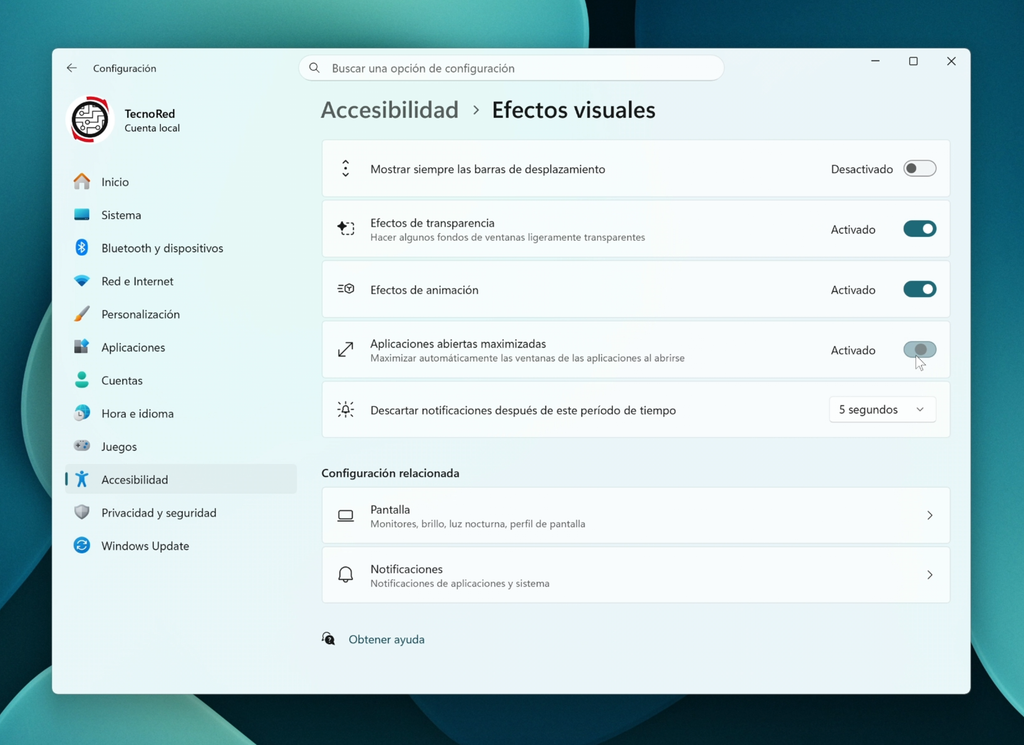Open Windows Update page
This screenshot has width=1024, height=745.
(x=181, y=546)
